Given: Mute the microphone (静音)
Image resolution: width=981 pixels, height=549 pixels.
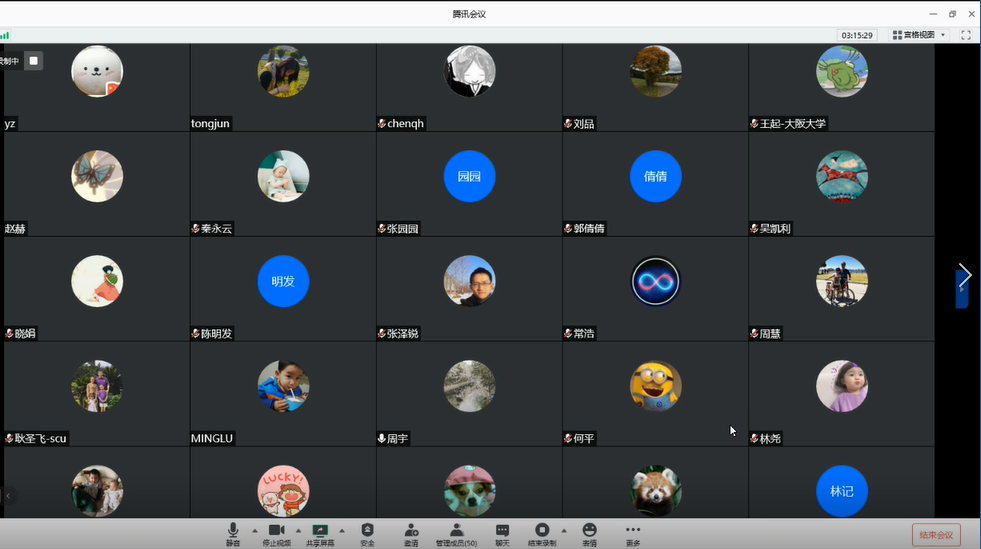Looking at the screenshot, I should (x=233, y=533).
